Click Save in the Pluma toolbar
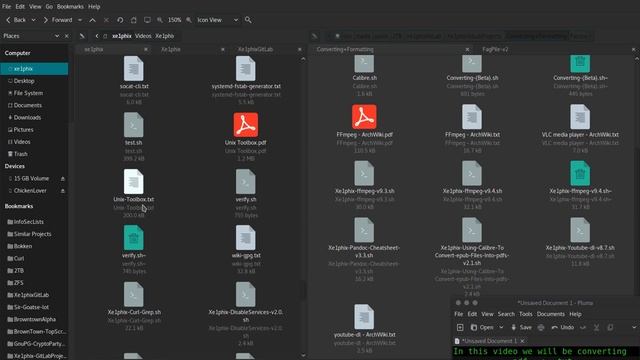Viewport: 640px width, 360px height. coord(521,327)
